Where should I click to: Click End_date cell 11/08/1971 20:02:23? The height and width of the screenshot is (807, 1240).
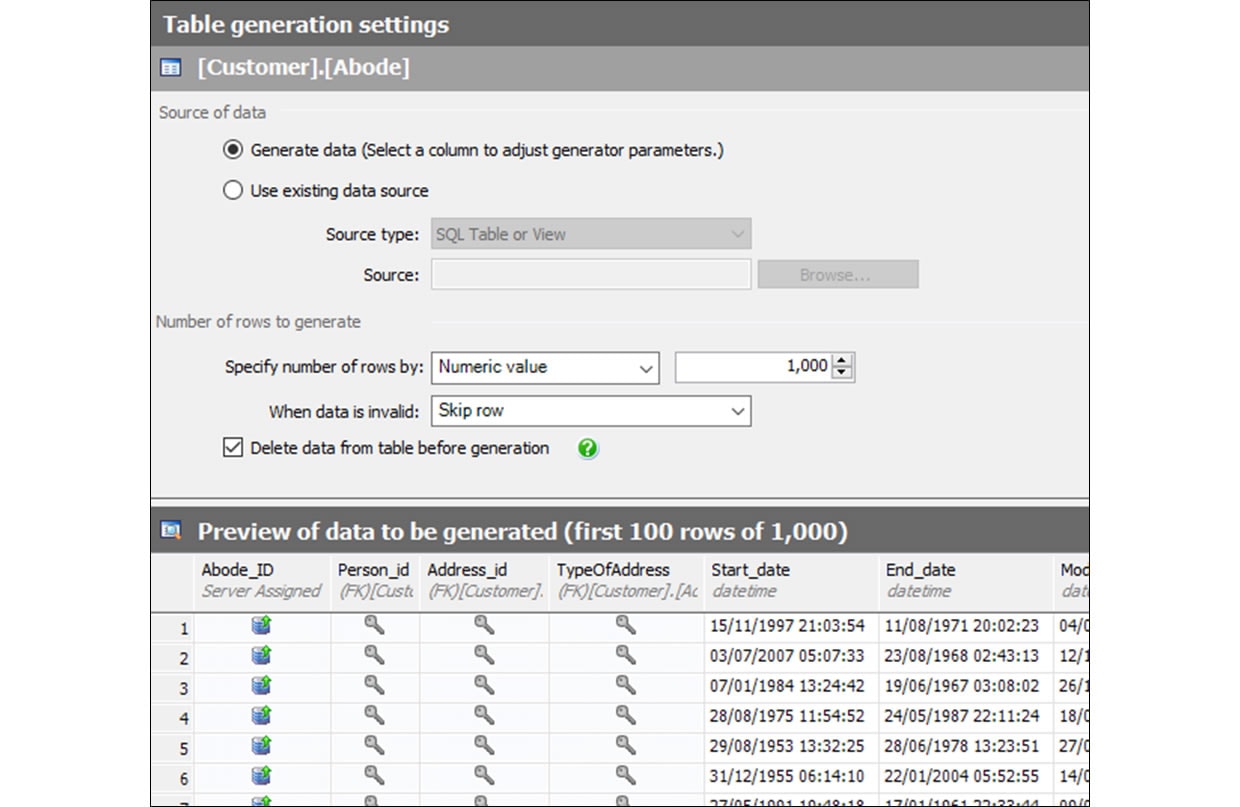966,626
